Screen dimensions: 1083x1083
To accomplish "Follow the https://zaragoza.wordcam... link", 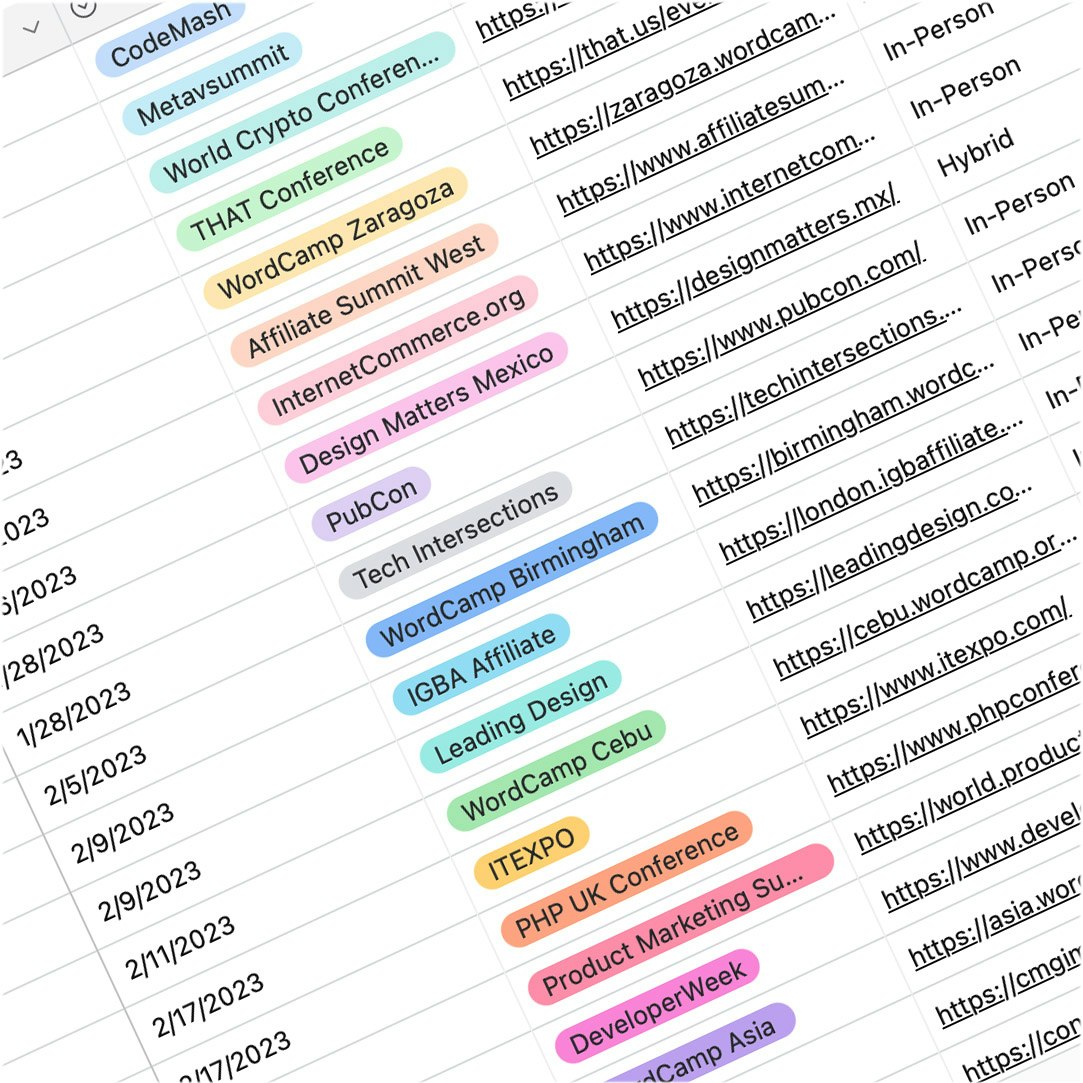I will tap(683, 82).
